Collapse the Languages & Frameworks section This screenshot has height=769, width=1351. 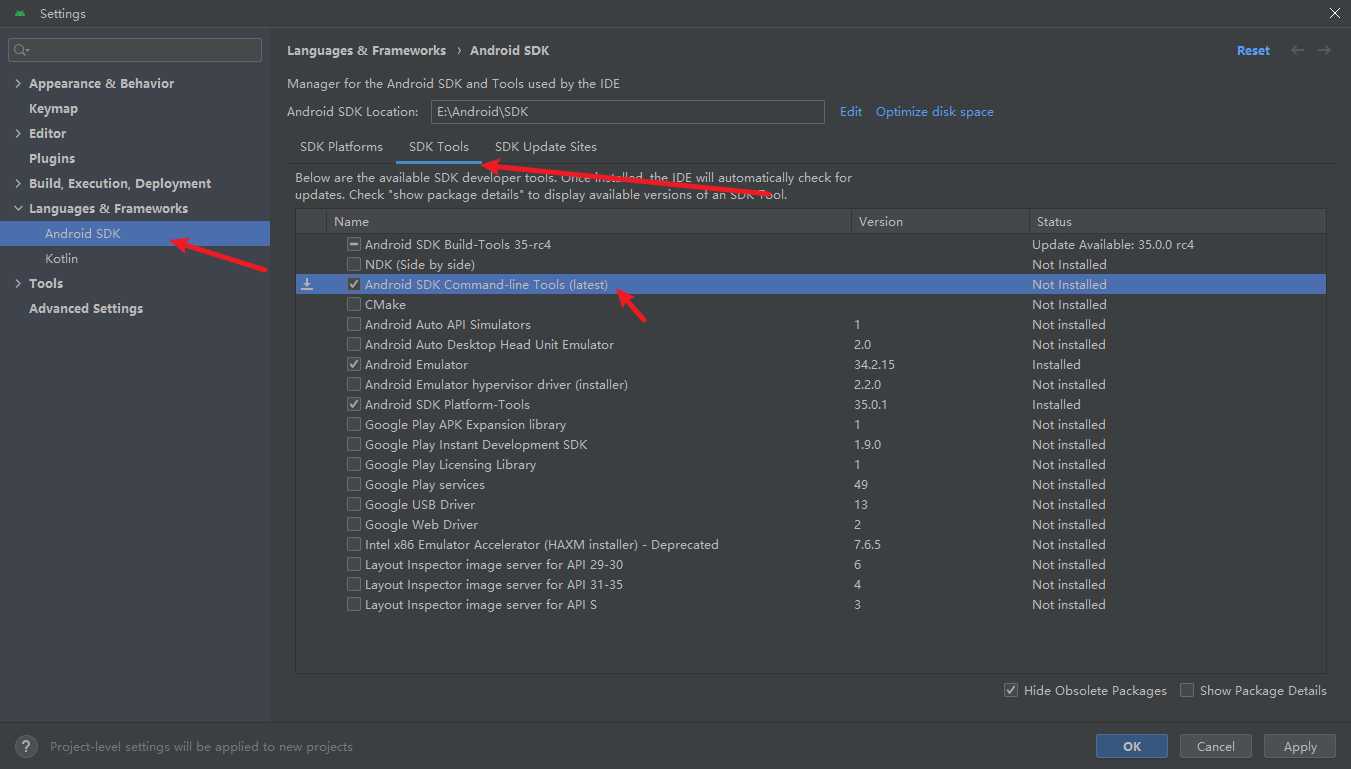18,209
